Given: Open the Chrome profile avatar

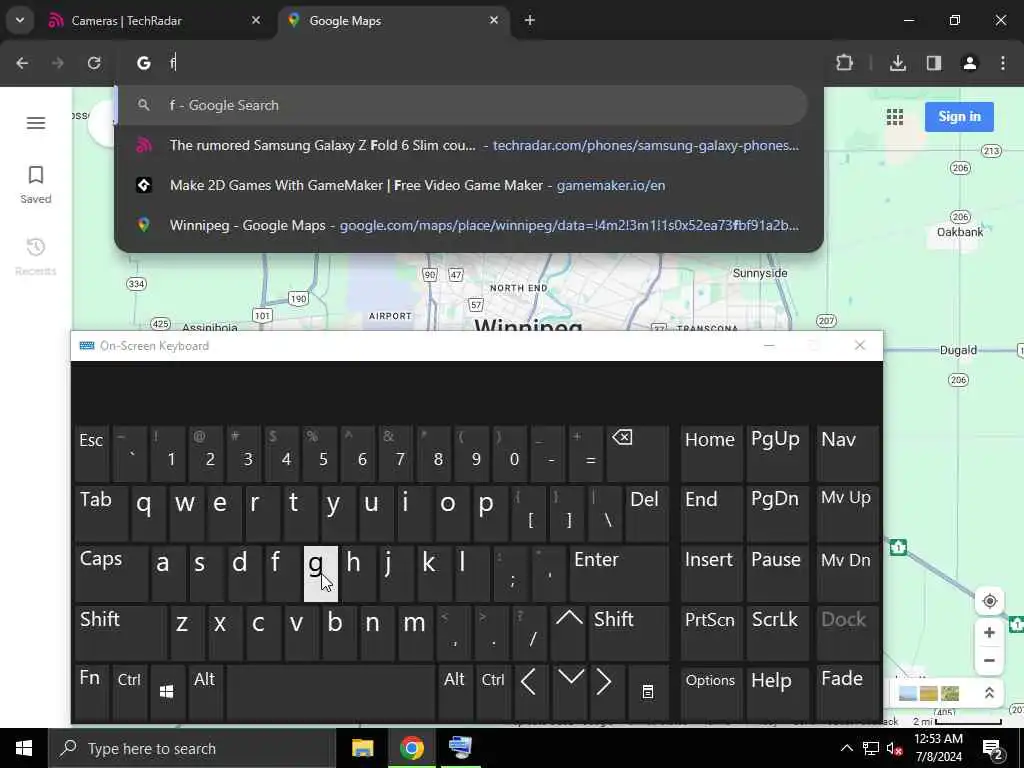Looking at the screenshot, I should [970, 63].
